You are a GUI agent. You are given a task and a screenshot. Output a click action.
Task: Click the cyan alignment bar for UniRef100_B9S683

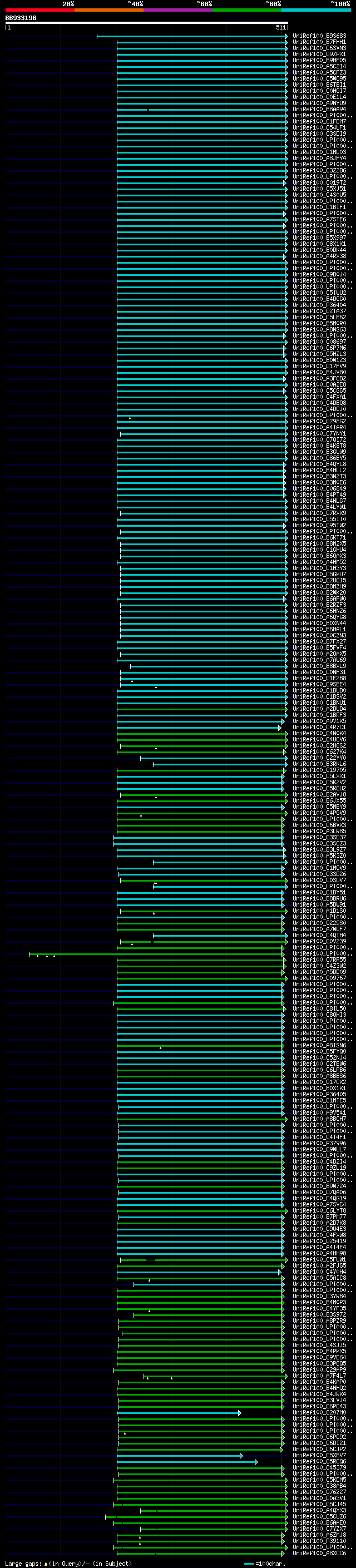pos(192,36)
